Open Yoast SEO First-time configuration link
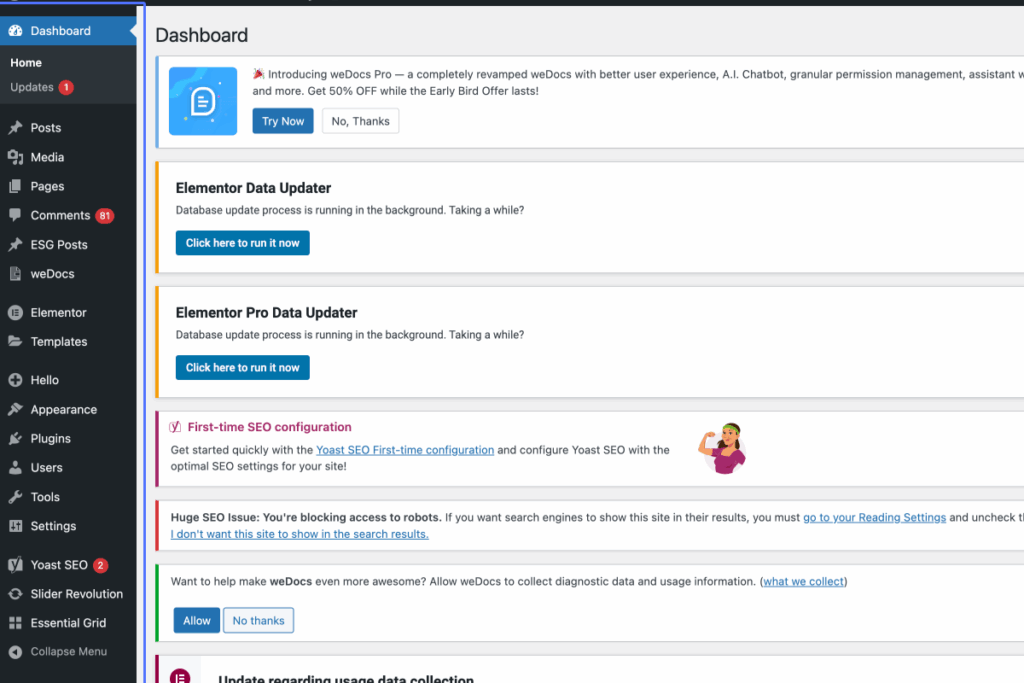The height and width of the screenshot is (683, 1024). (405, 450)
